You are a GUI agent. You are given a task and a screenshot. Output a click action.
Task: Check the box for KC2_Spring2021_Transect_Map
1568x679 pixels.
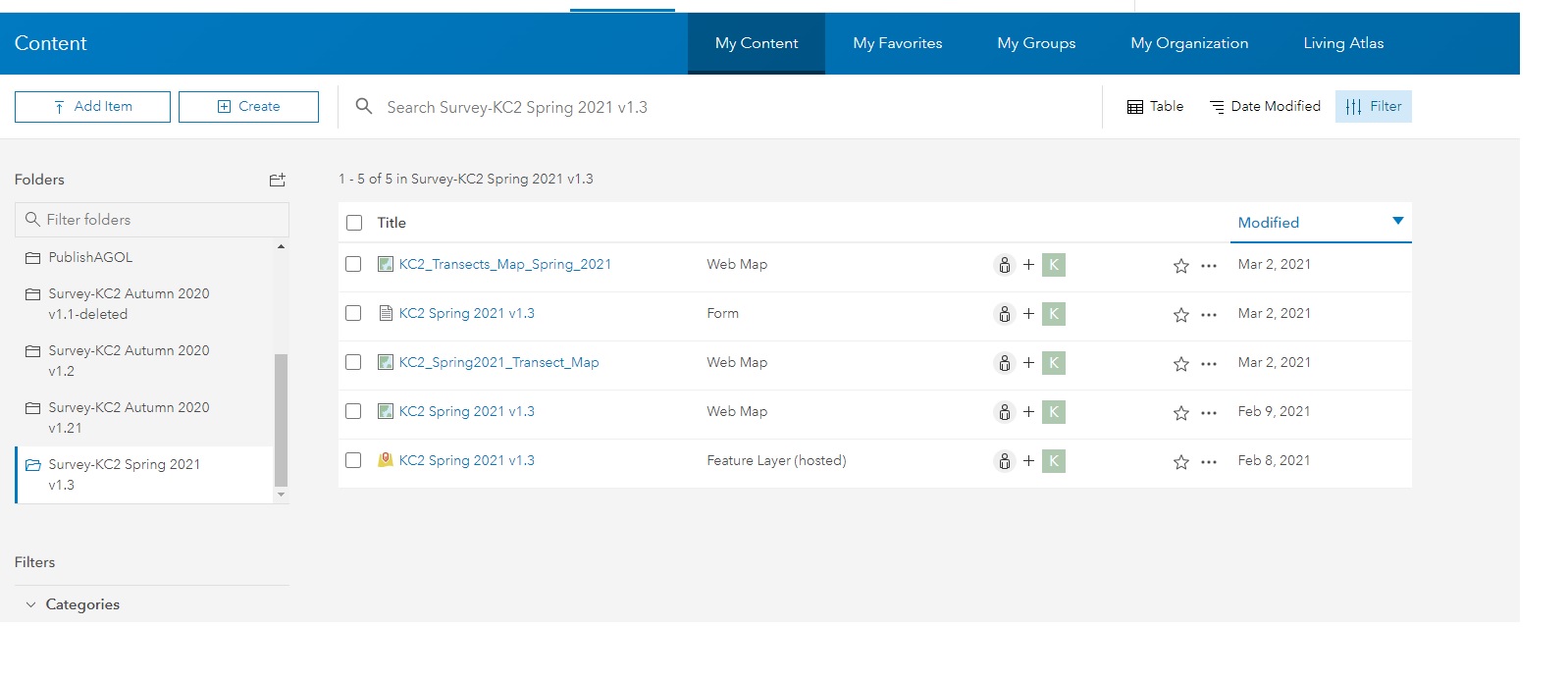click(353, 362)
